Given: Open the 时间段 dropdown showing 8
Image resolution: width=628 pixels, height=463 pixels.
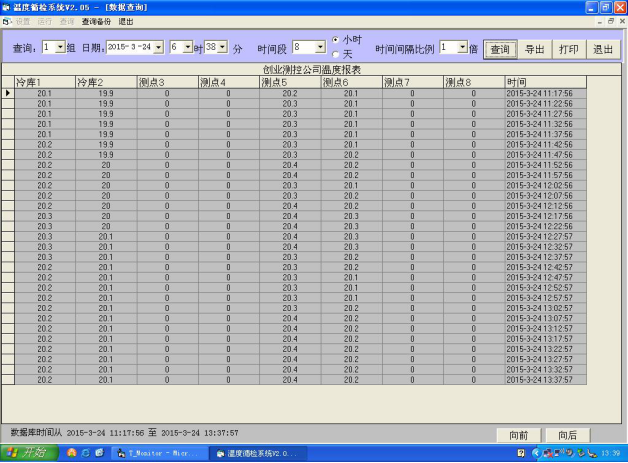Looking at the screenshot, I should tap(320, 47).
